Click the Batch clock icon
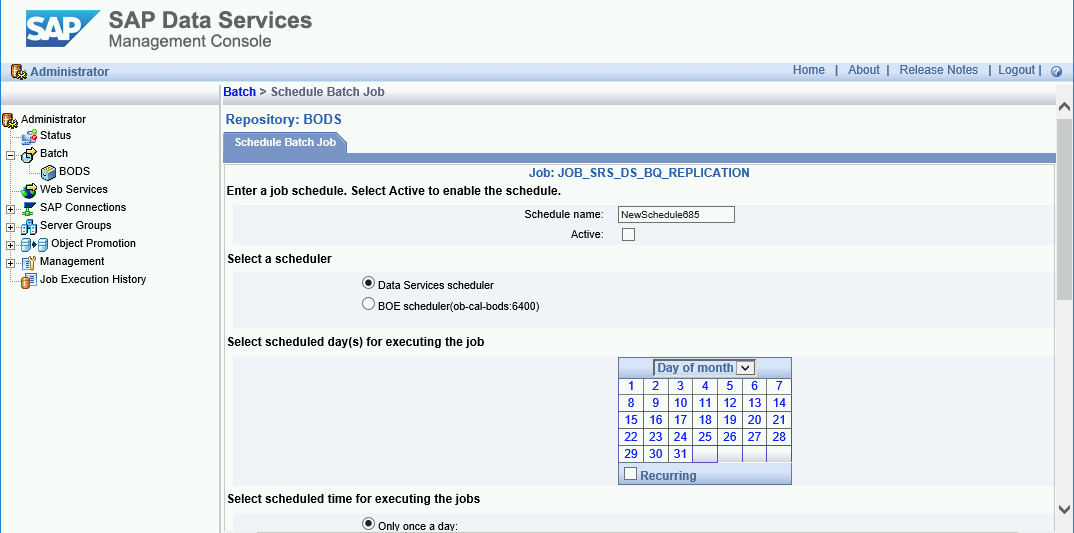 click(29, 154)
